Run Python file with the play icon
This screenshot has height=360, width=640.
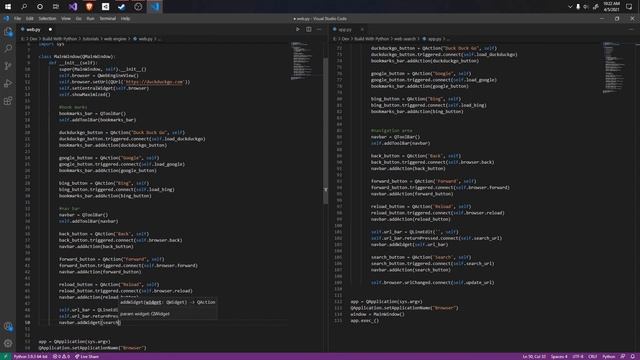pos(298,29)
